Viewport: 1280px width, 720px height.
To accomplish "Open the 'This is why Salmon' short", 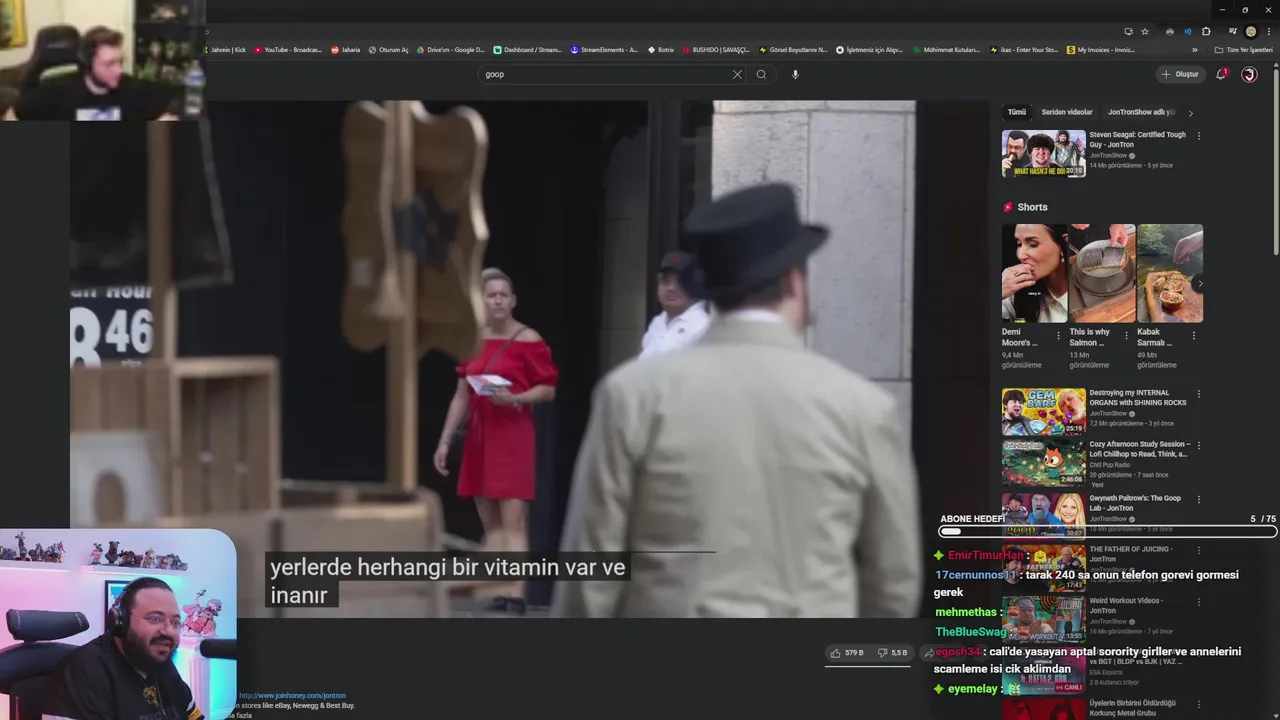I will [1101, 273].
